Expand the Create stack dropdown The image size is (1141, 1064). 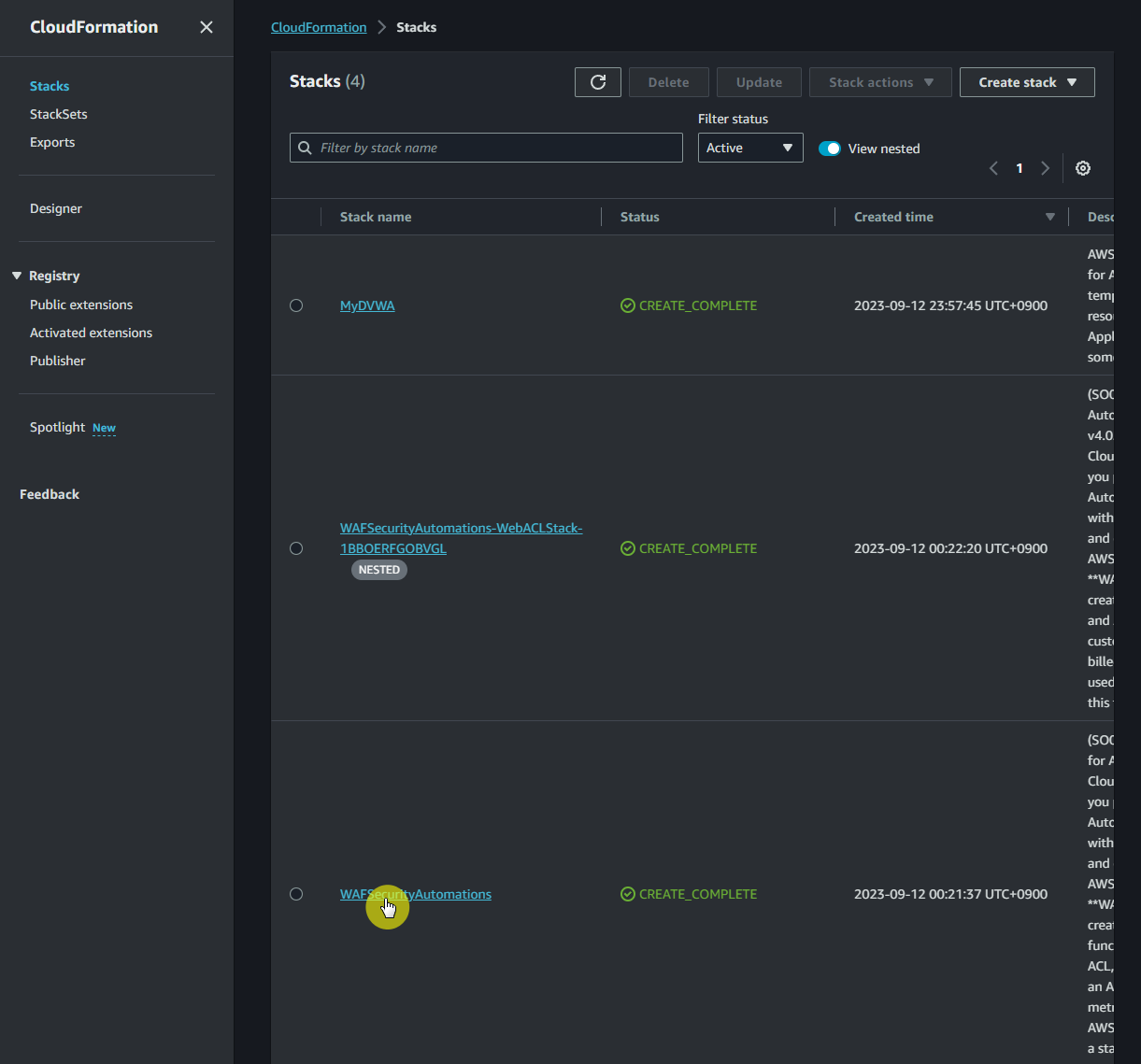click(1027, 82)
